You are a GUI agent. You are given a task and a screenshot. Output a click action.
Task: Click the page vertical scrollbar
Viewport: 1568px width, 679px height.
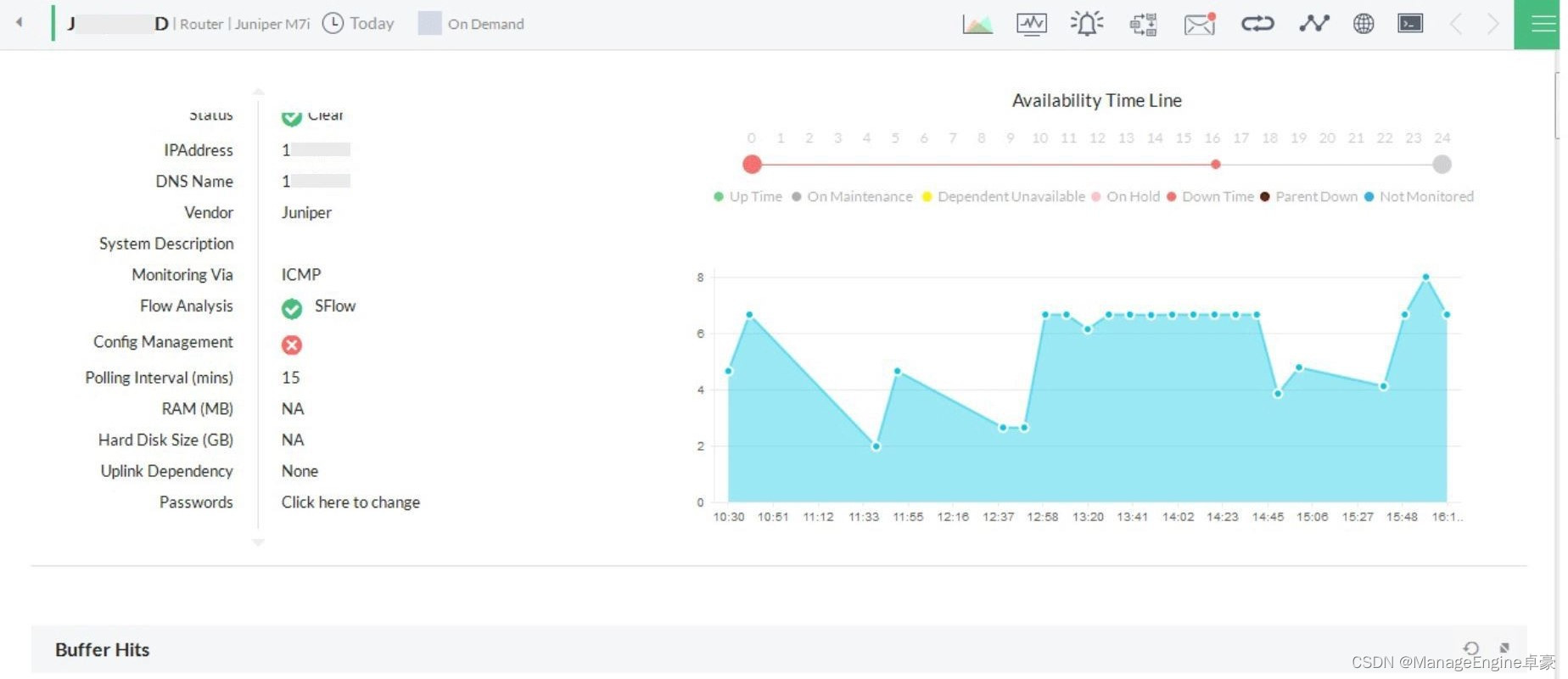click(1557, 106)
